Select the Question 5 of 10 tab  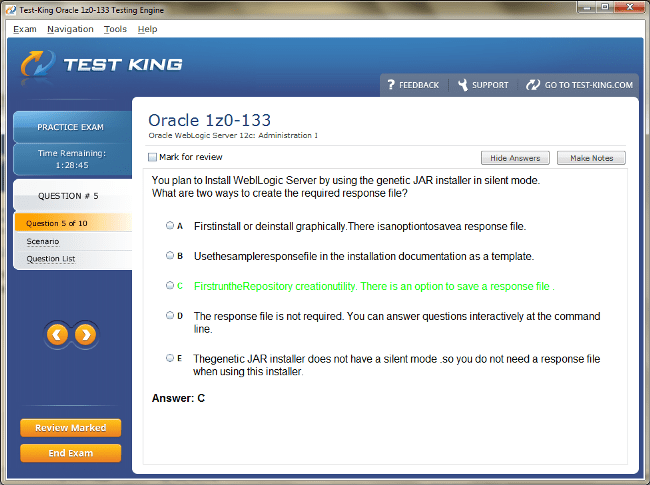(x=73, y=223)
